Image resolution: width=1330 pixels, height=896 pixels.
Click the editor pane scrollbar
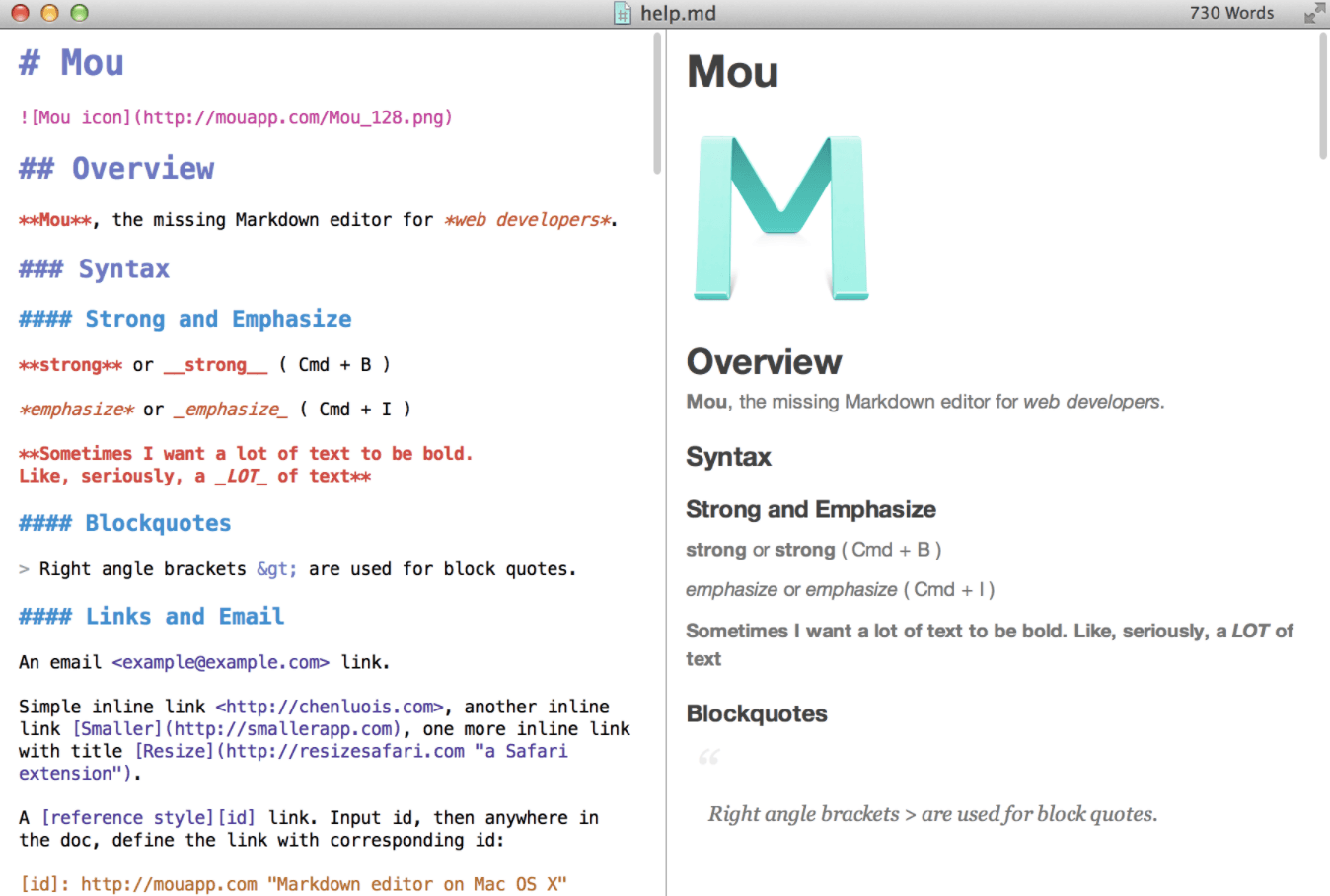pyautogui.click(x=659, y=99)
